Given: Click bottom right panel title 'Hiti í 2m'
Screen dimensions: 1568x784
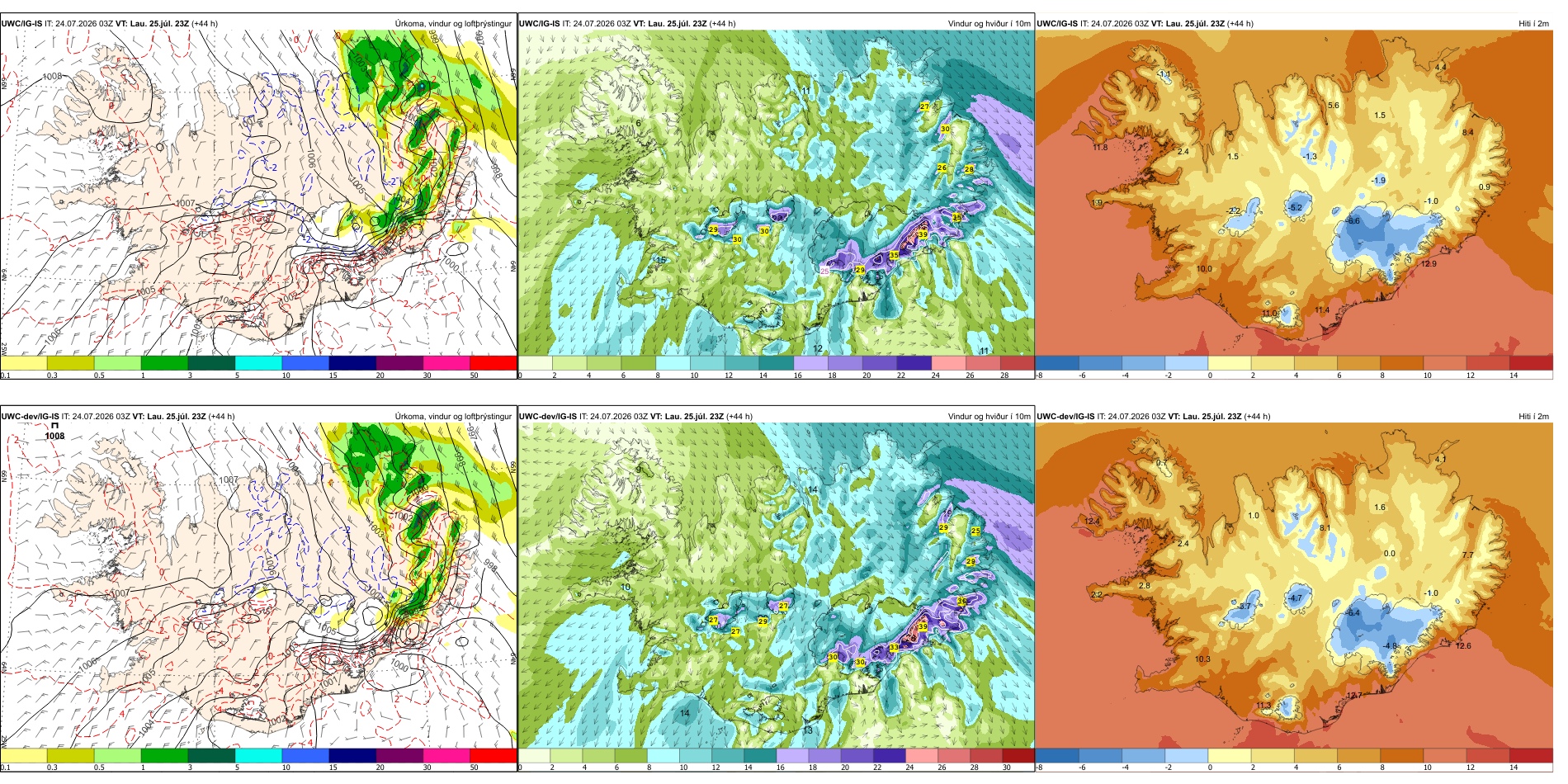Looking at the screenshot, I should click(x=1533, y=416).
